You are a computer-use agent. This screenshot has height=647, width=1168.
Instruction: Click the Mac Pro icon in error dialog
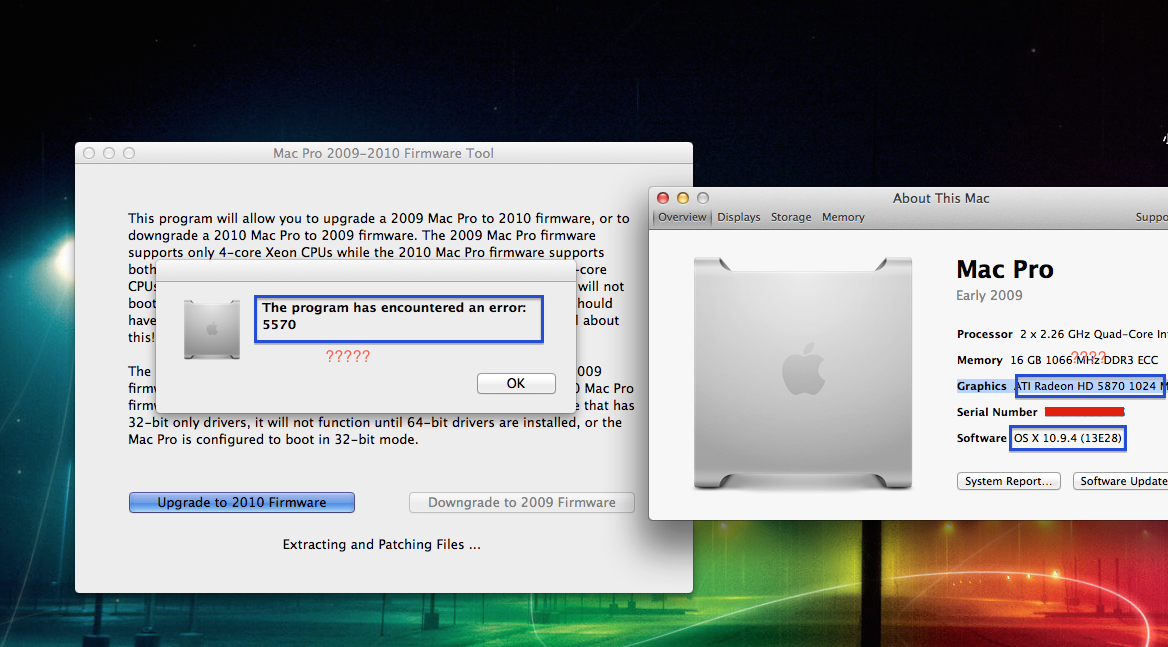[x=212, y=329]
